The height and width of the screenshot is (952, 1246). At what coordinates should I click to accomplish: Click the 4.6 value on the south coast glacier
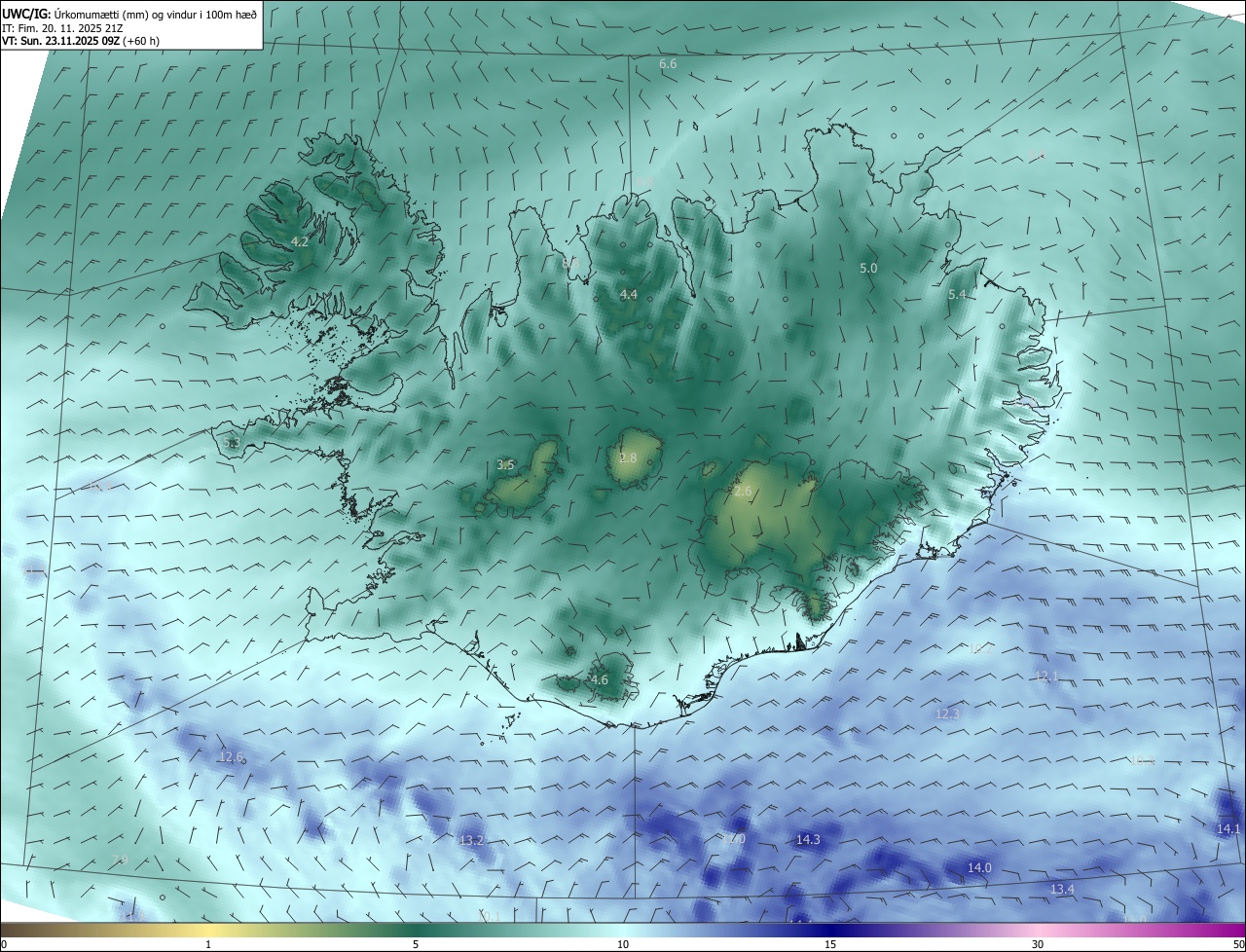tap(600, 679)
